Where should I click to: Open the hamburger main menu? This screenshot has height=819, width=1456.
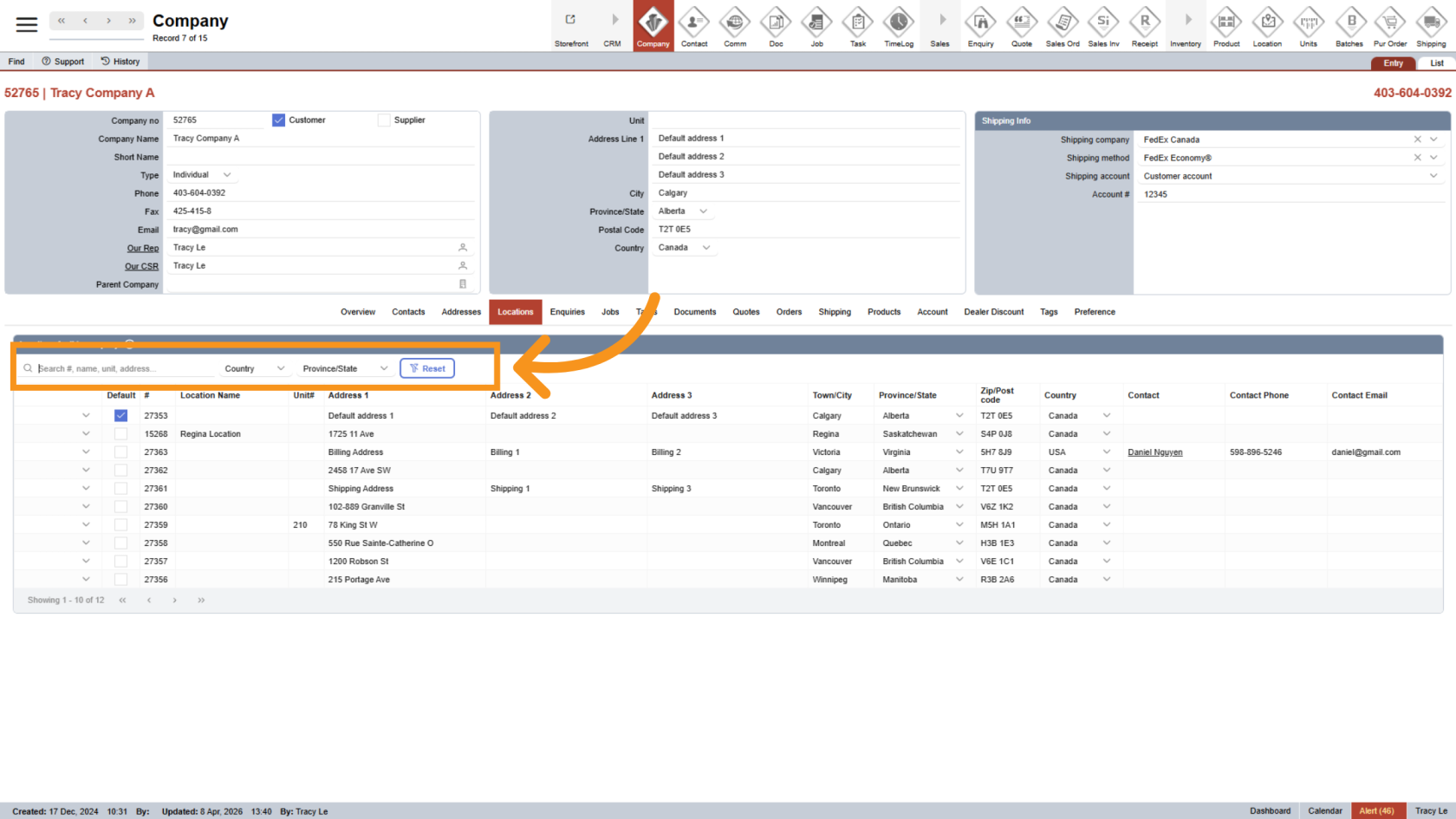point(27,24)
